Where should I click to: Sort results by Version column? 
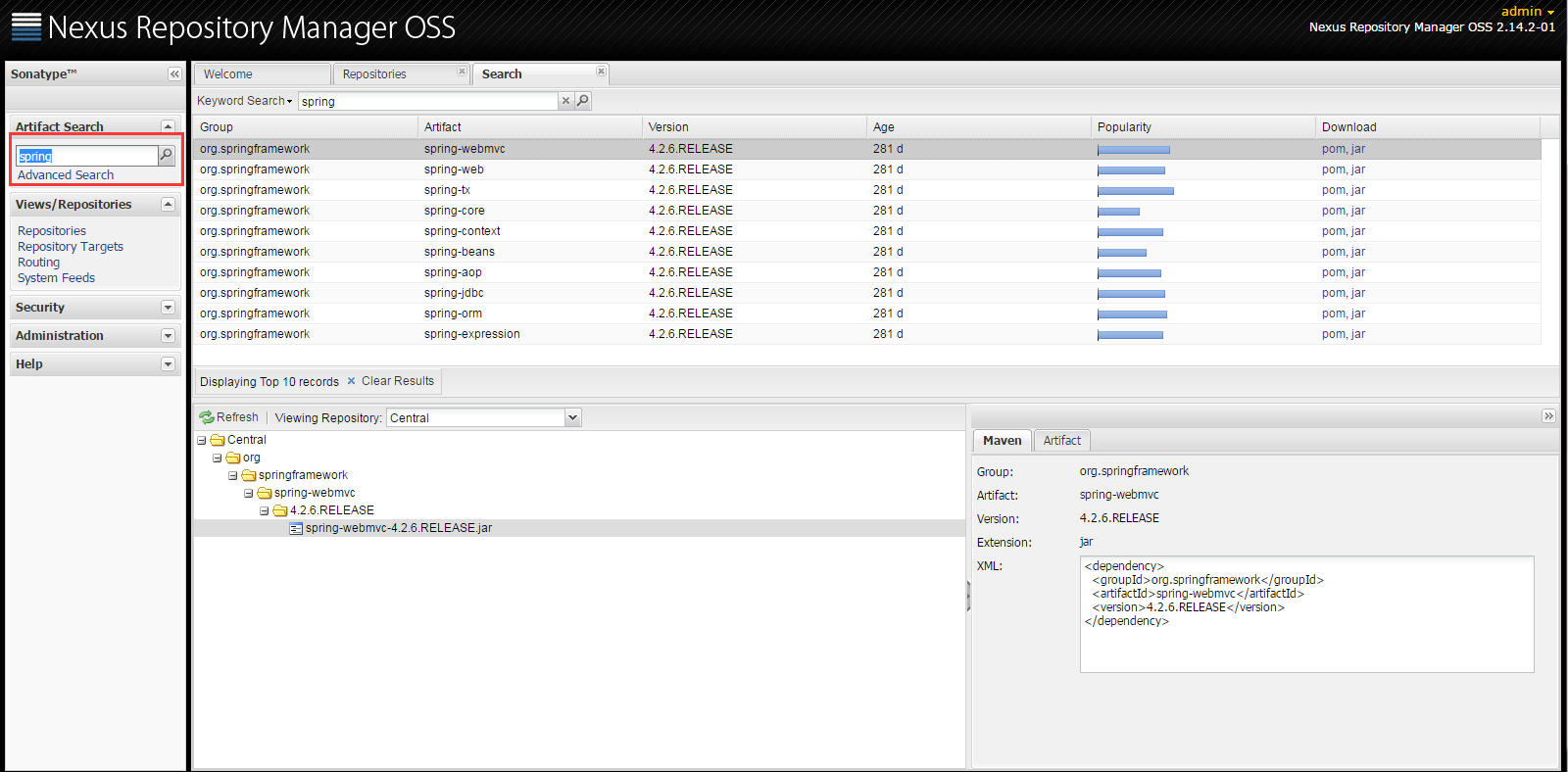[755, 127]
